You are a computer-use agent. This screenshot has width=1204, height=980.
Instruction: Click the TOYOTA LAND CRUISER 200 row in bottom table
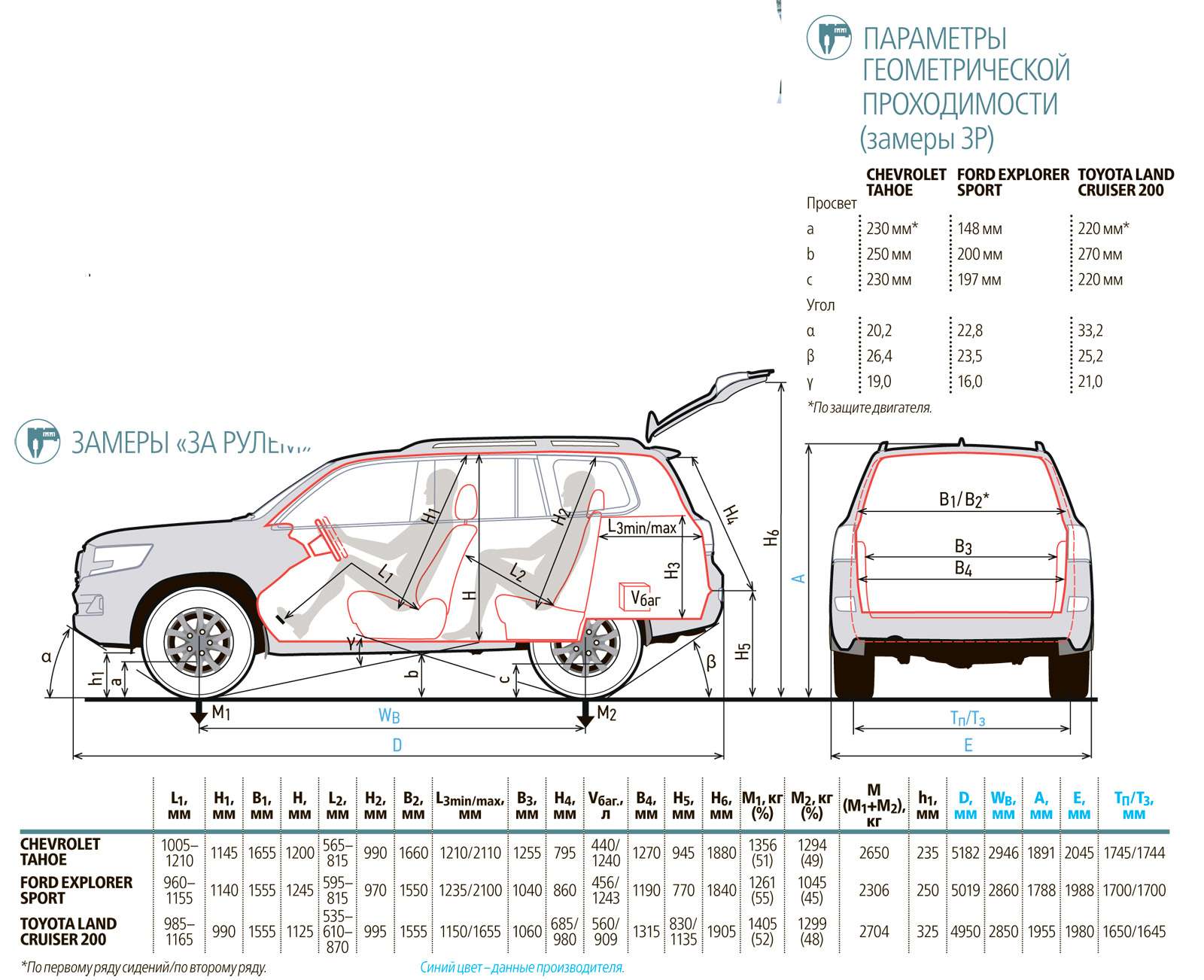68,931
